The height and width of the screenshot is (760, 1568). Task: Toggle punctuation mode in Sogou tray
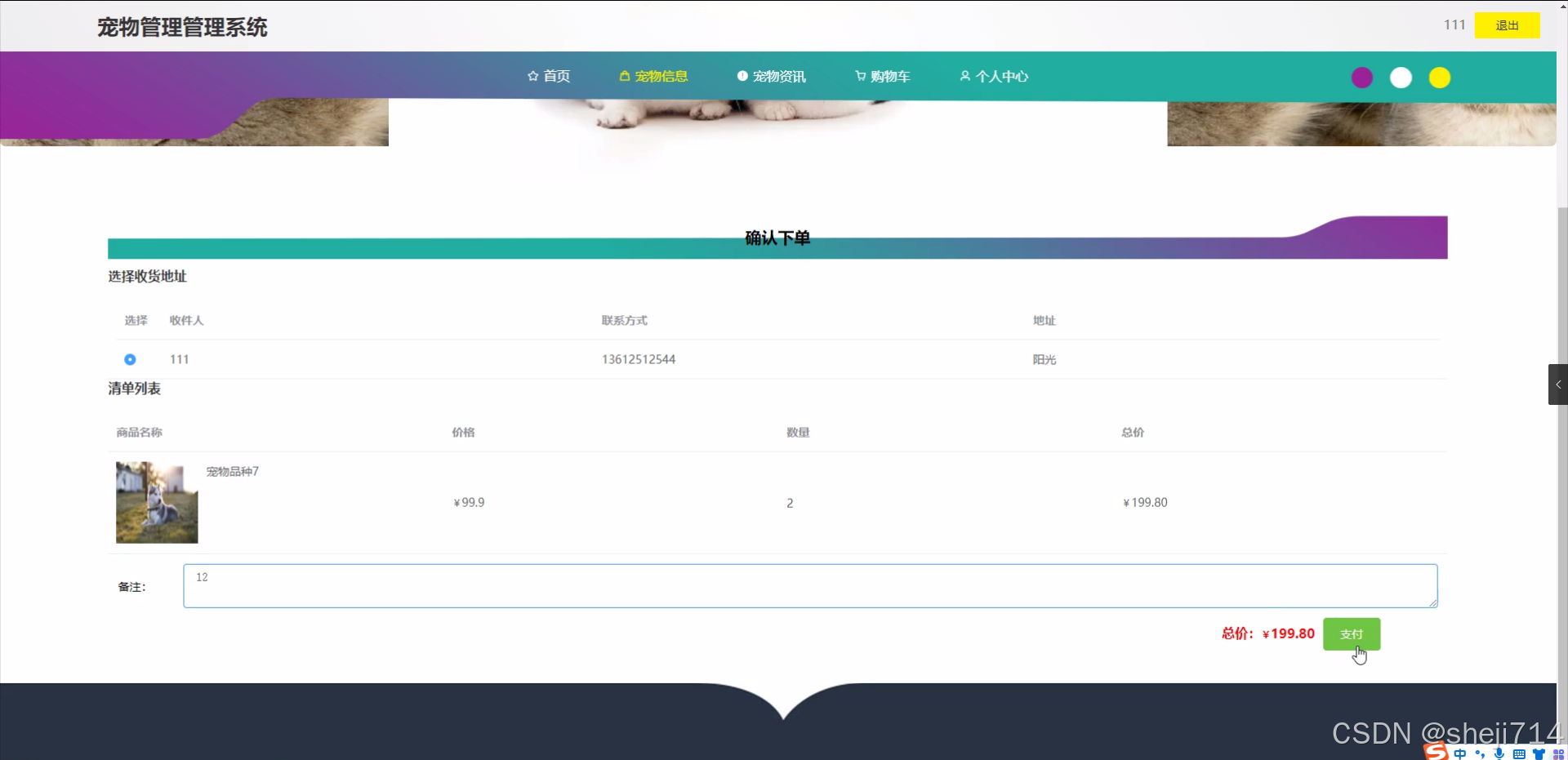1480,753
